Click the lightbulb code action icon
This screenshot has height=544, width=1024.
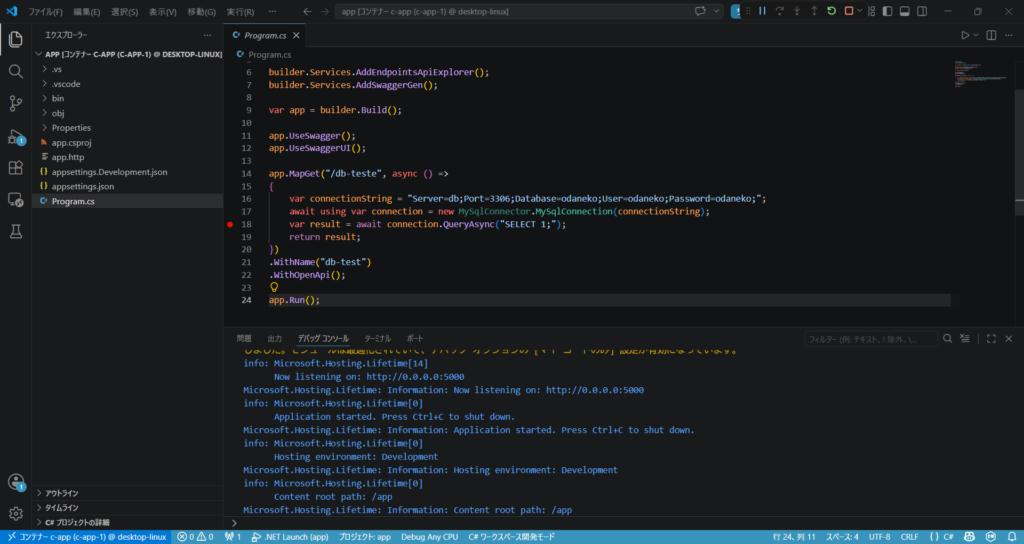274,287
